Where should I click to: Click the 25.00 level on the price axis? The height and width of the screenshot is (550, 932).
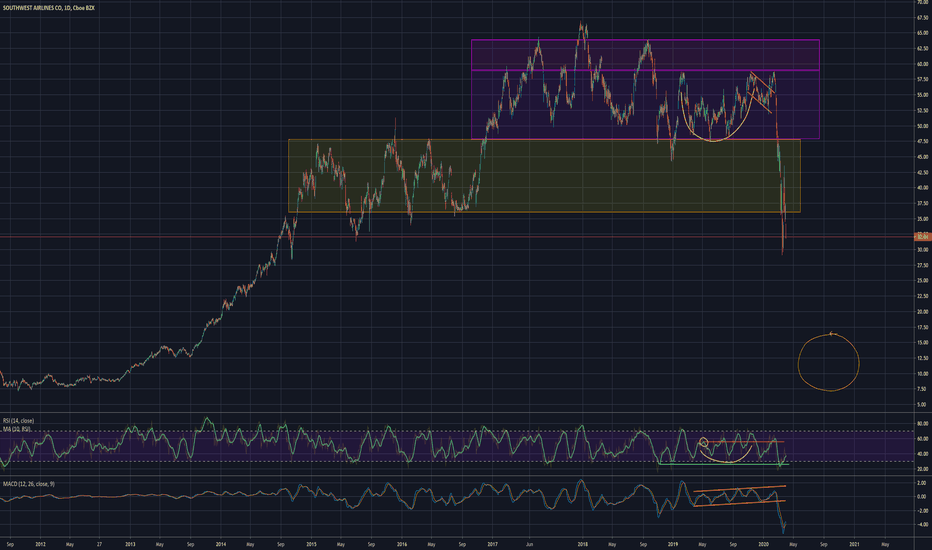[x=922, y=281]
